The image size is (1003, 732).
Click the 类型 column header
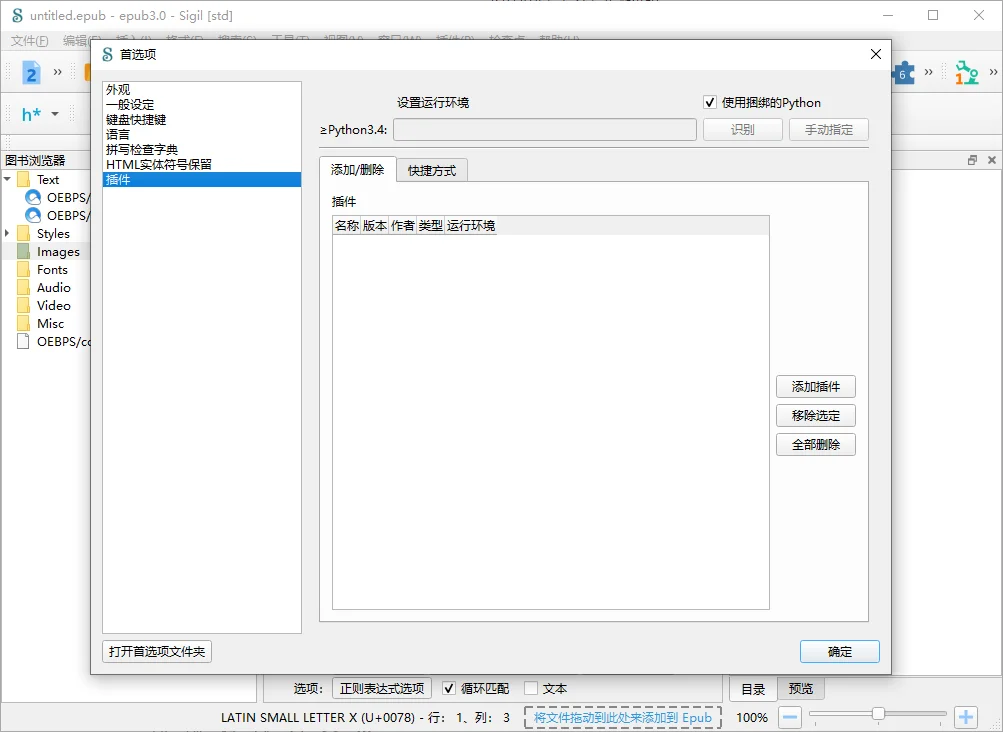coord(430,226)
